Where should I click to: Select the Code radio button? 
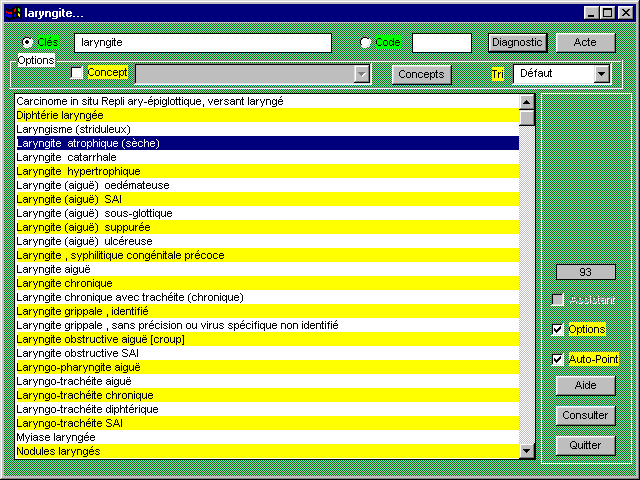(365, 42)
